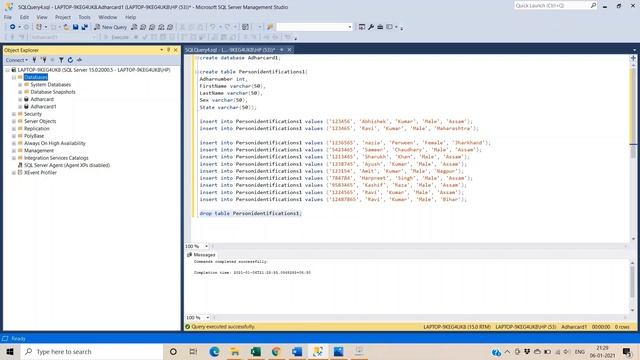Open Object Explorer window position dropdown arrow
640x360 pixels.
162,50
